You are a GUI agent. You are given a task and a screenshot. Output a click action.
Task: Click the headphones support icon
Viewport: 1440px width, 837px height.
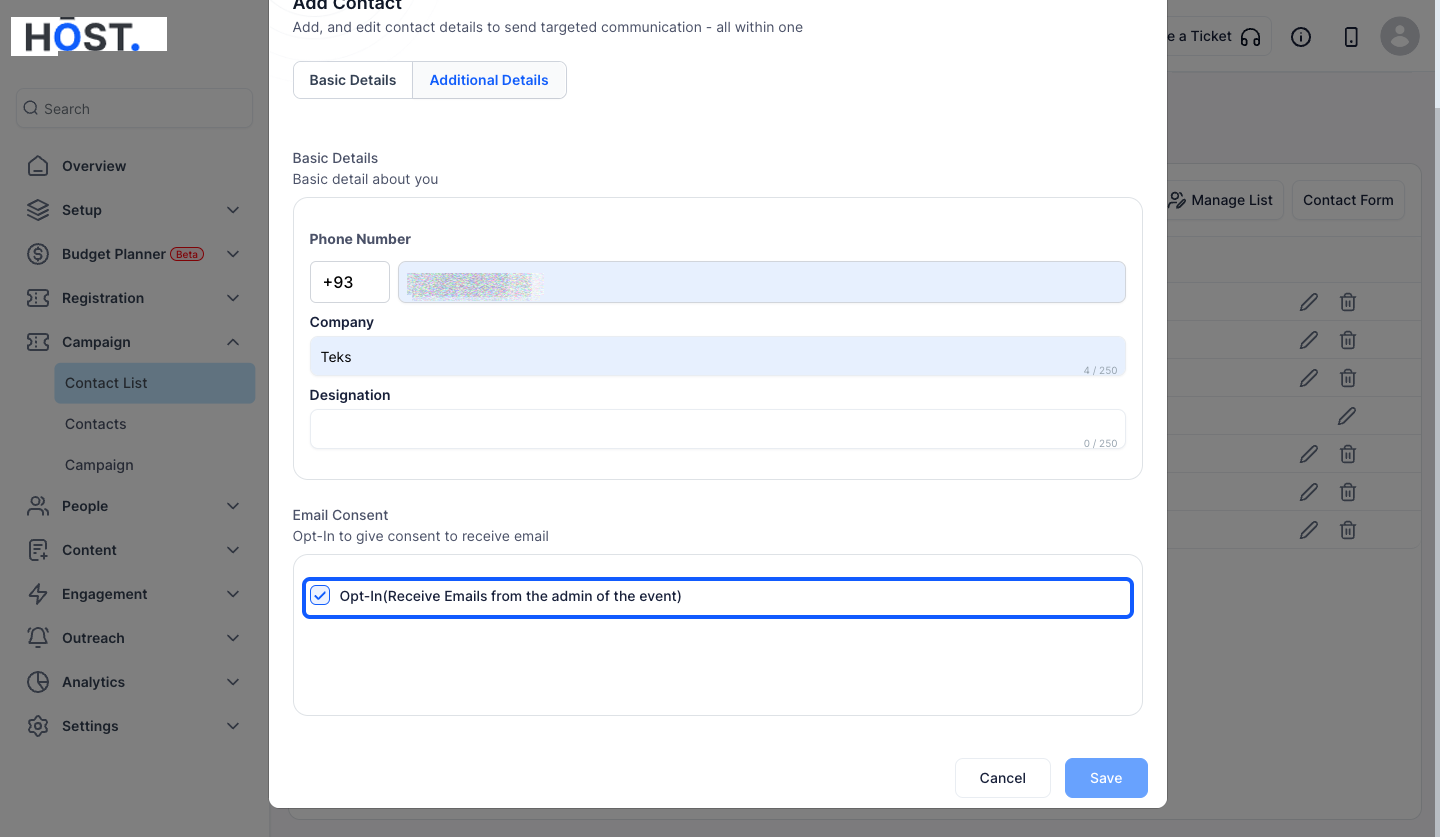point(1250,37)
